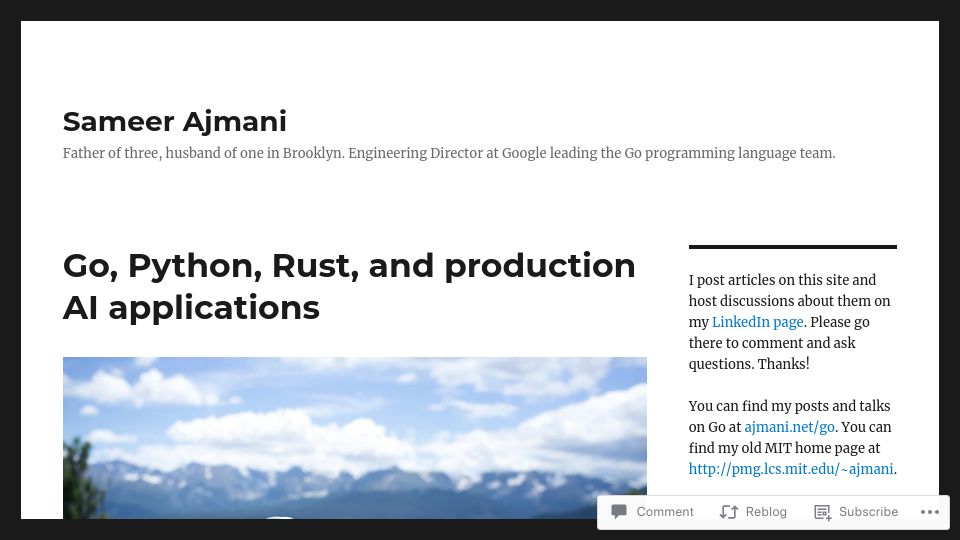Viewport: 960px width, 540px height.
Task: Select the Reblog label in action bar
Action: [x=766, y=511]
